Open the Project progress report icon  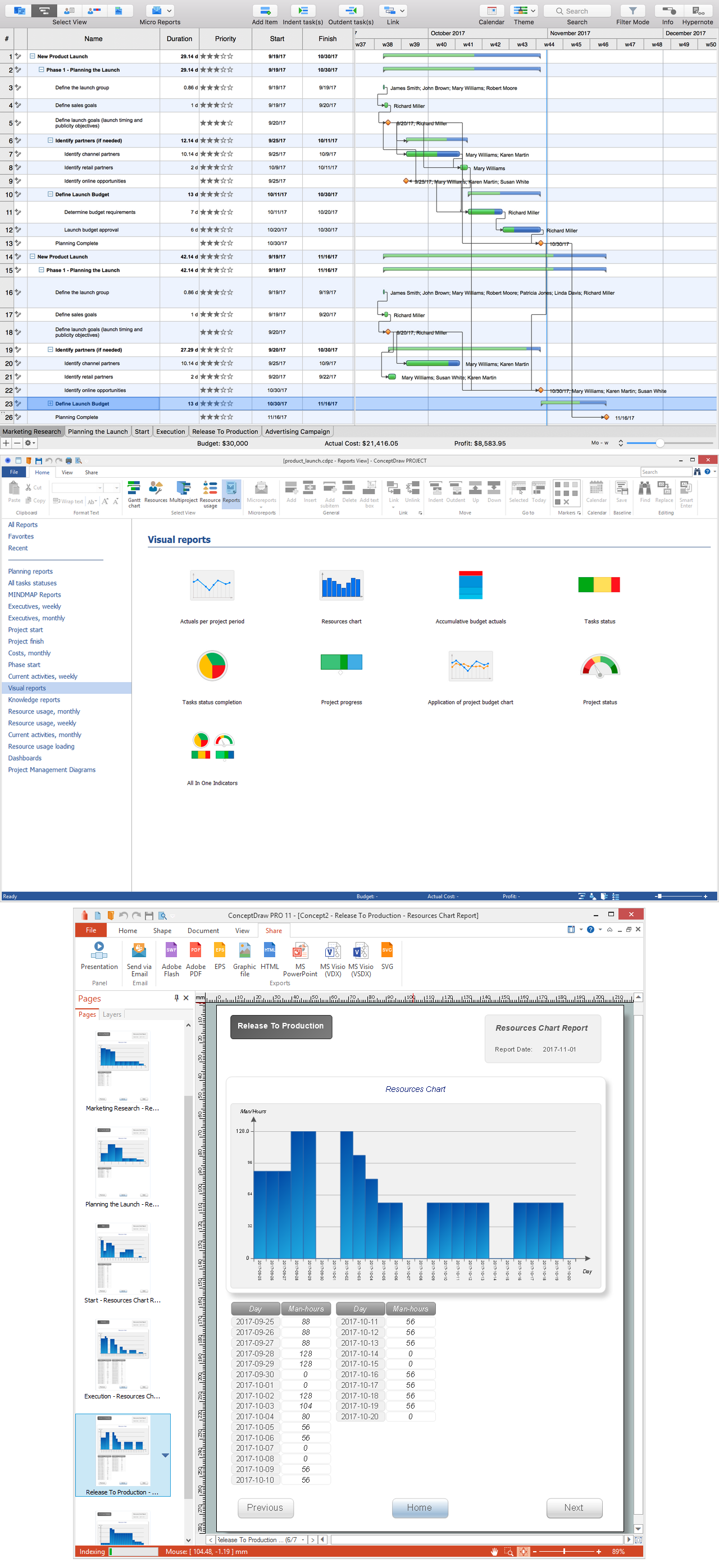click(342, 662)
